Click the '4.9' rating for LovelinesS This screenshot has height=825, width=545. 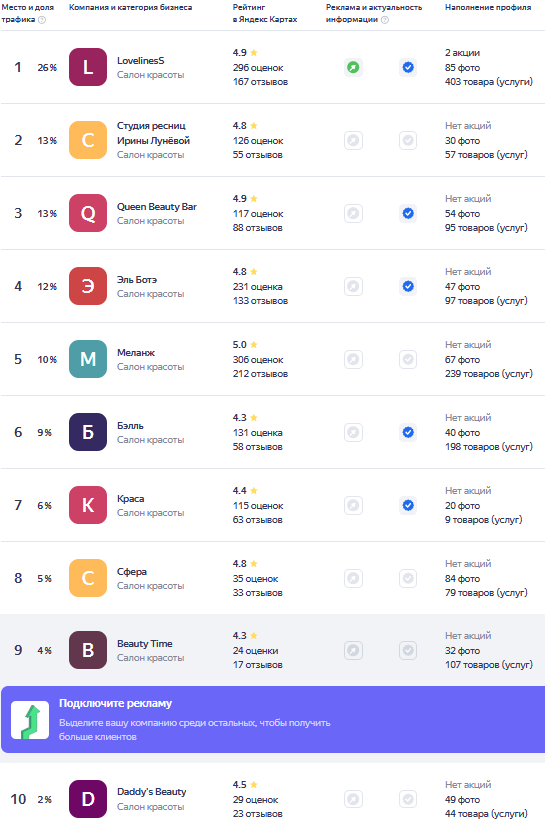click(x=239, y=53)
